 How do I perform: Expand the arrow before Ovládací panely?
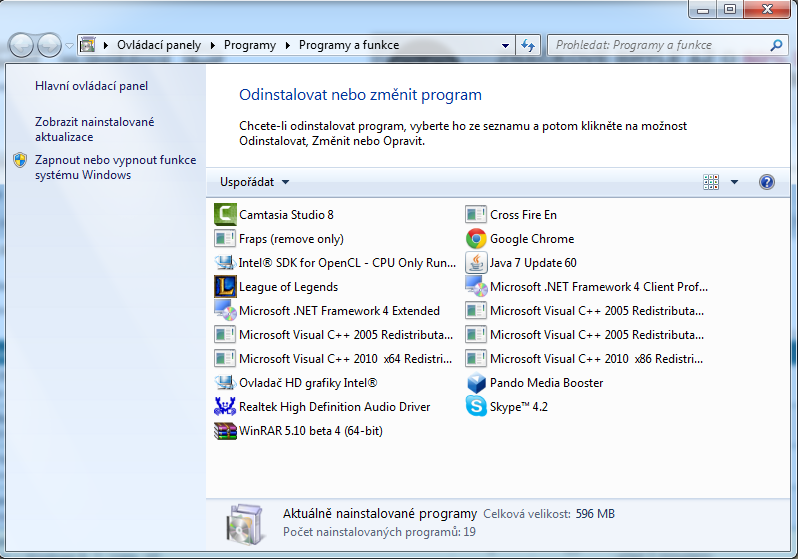click(x=106, y=45)
